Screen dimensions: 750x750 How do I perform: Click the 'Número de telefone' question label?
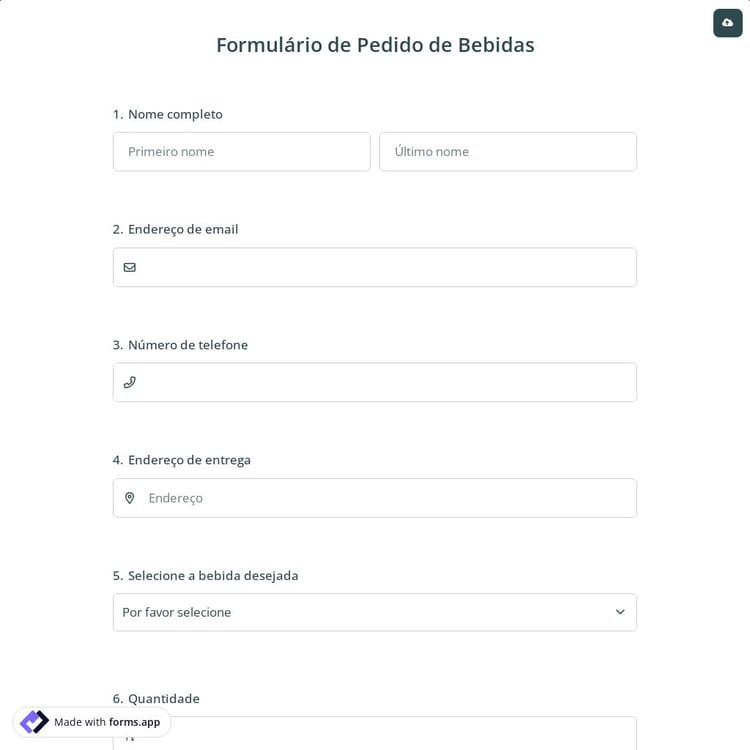[188, 345]
